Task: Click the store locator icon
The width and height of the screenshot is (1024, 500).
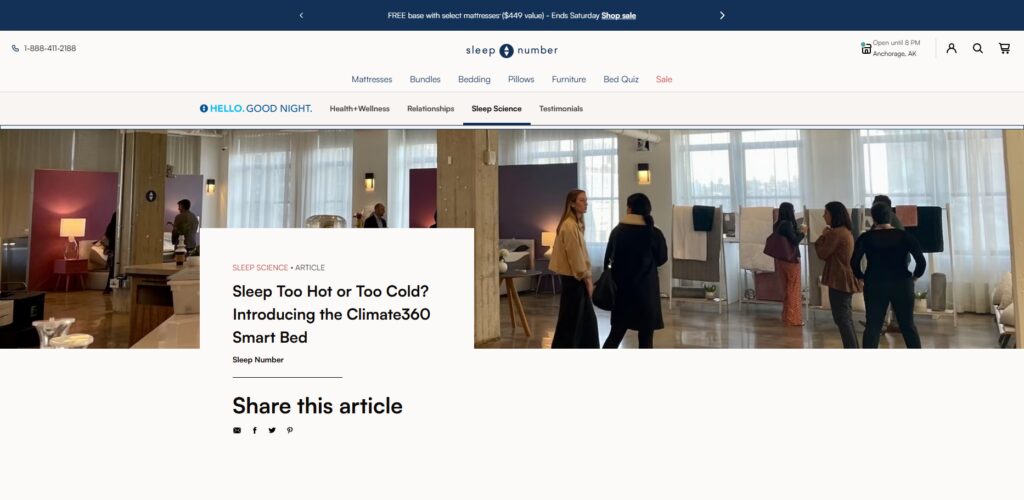Action: (x=866, y=48)
